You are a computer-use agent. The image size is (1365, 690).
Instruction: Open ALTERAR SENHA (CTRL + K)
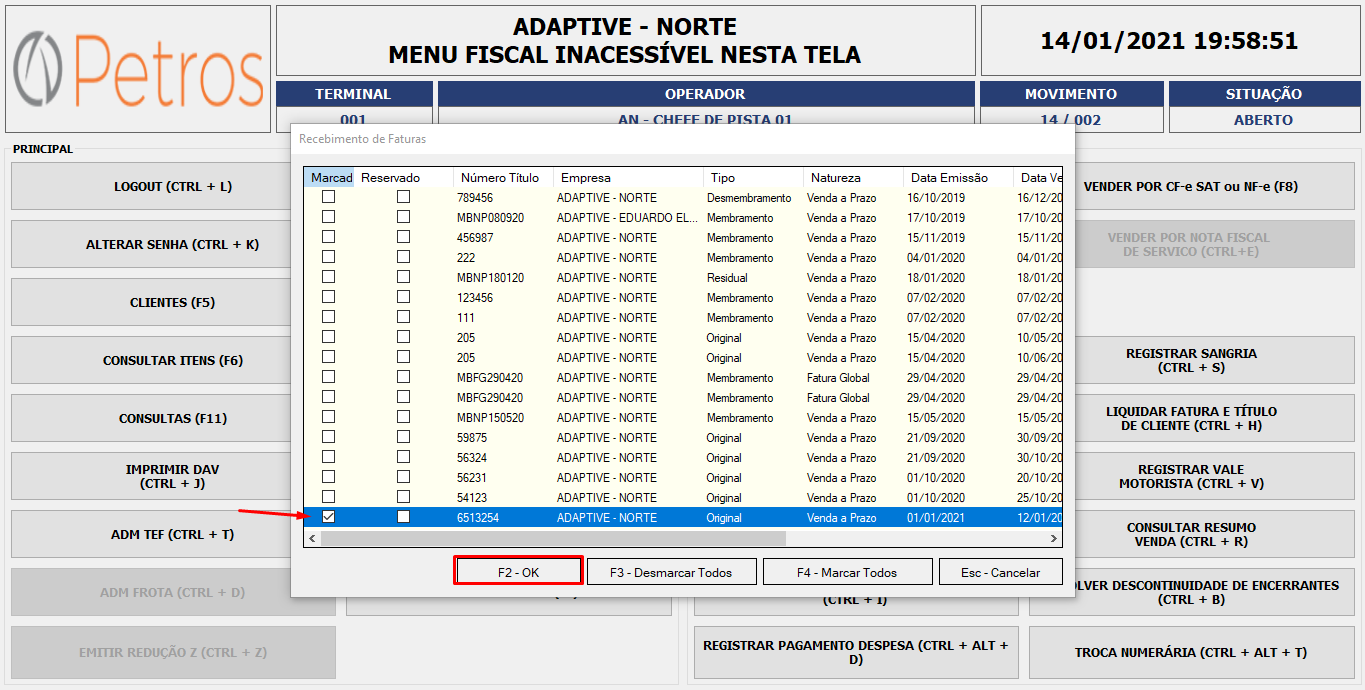coord(150,245)
